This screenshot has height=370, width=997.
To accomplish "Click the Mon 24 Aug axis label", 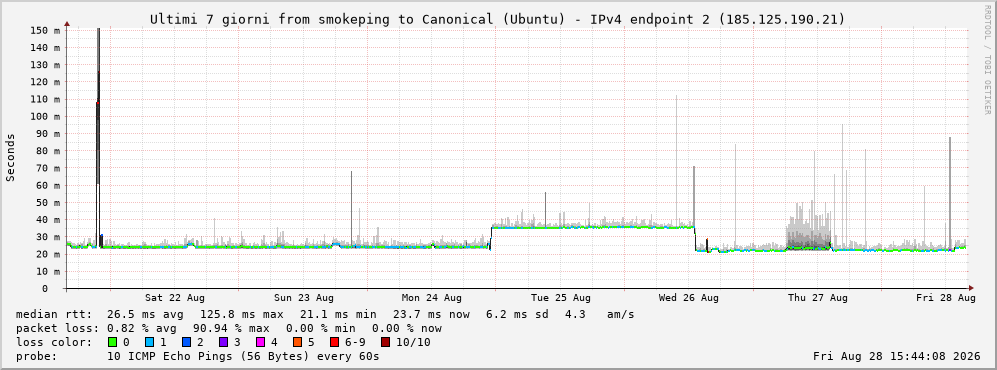I will [x=432, y=298].
